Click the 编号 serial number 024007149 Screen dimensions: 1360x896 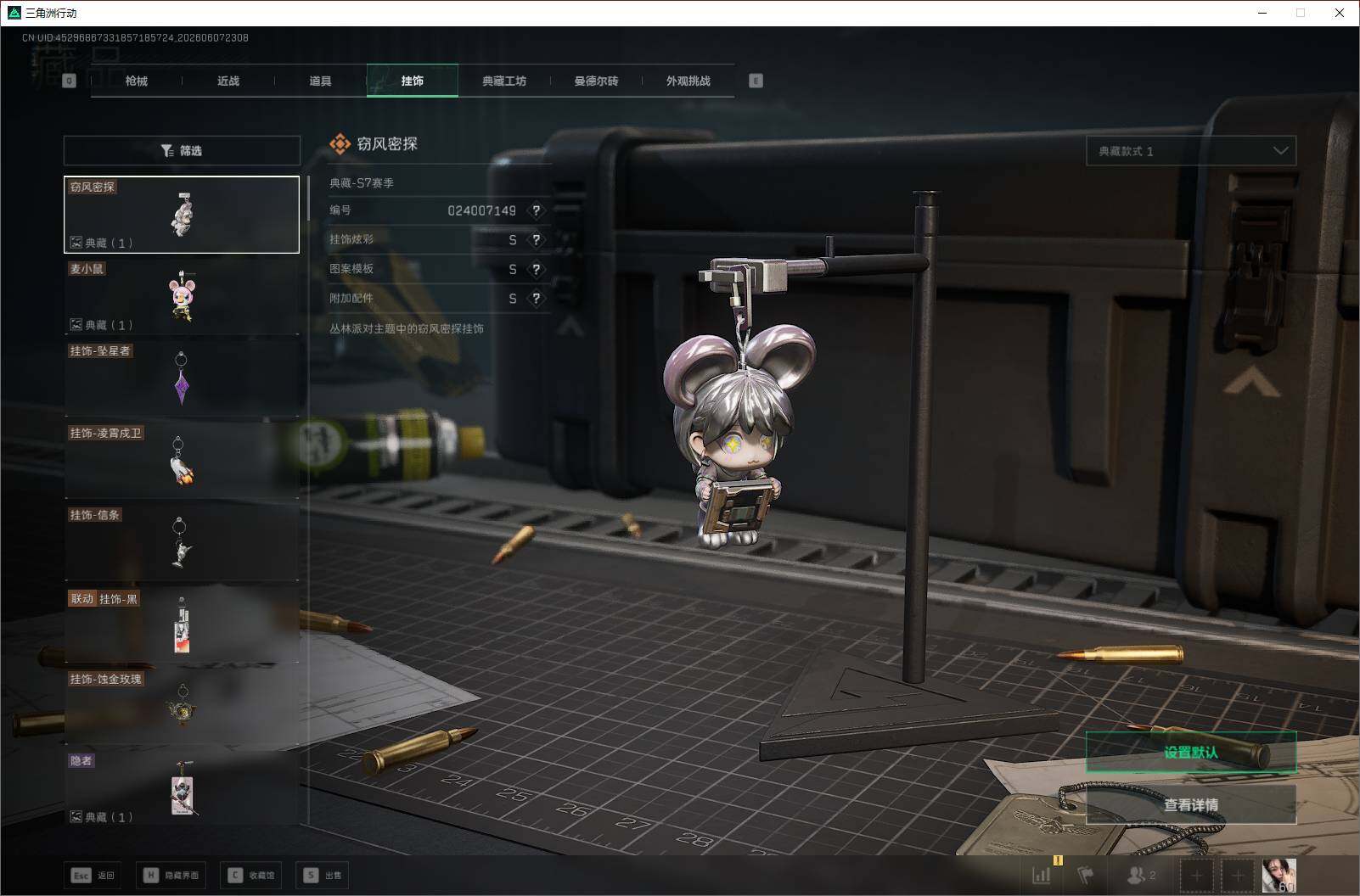481,210
